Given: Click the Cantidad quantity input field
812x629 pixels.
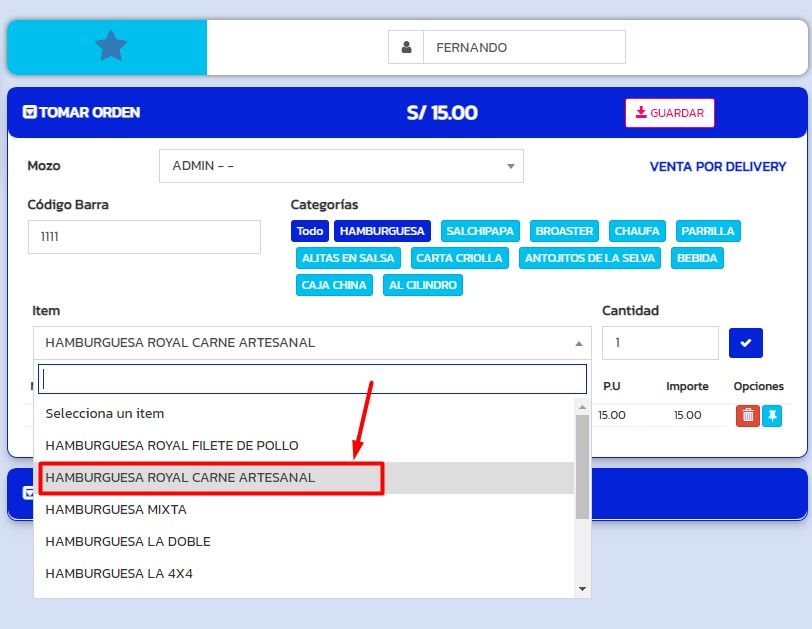Looking at the screenshot, I should [659, 343].
